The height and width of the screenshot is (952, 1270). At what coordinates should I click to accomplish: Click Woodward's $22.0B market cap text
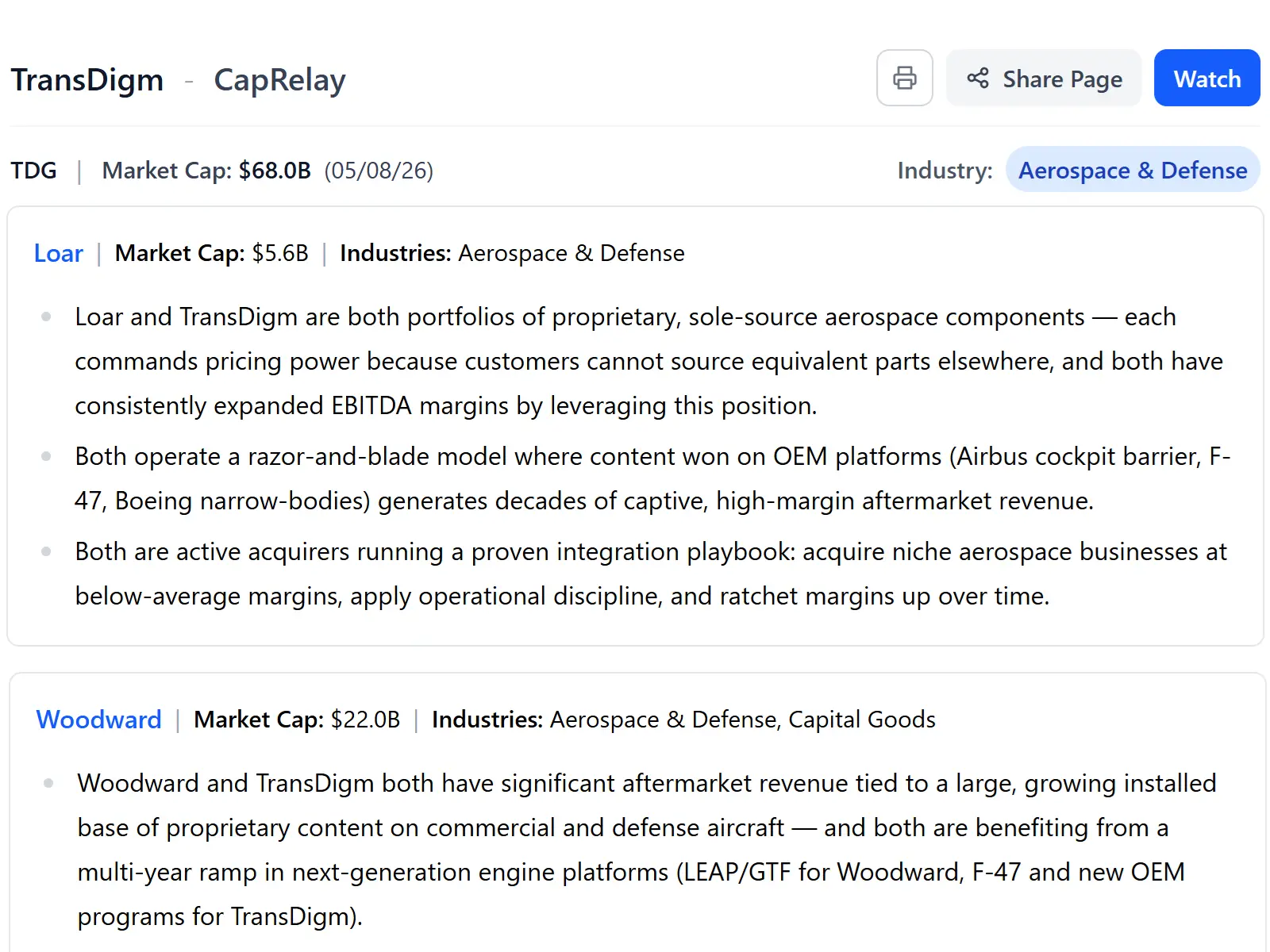coord(365,720)
